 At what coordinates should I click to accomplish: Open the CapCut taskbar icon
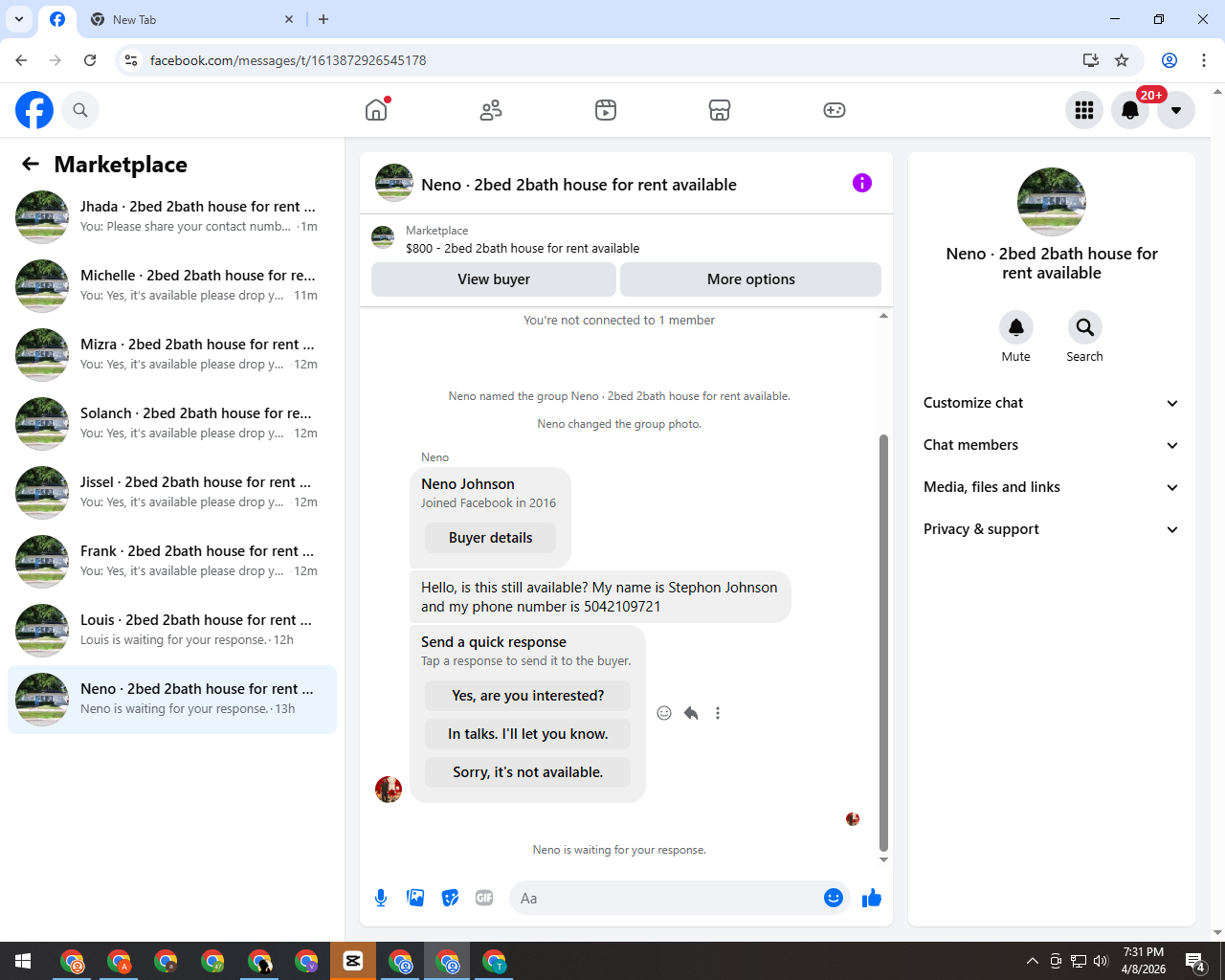coord(353,961)
